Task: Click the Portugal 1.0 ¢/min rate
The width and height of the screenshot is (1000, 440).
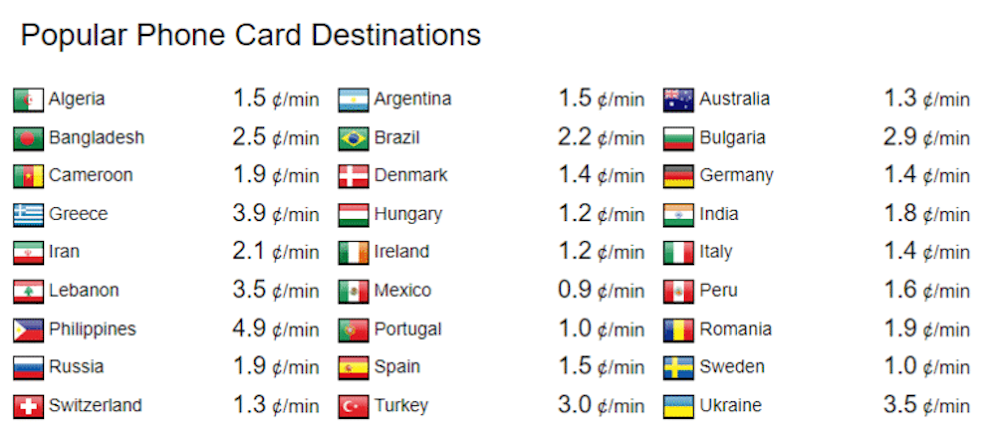Action: click(601, 330)
